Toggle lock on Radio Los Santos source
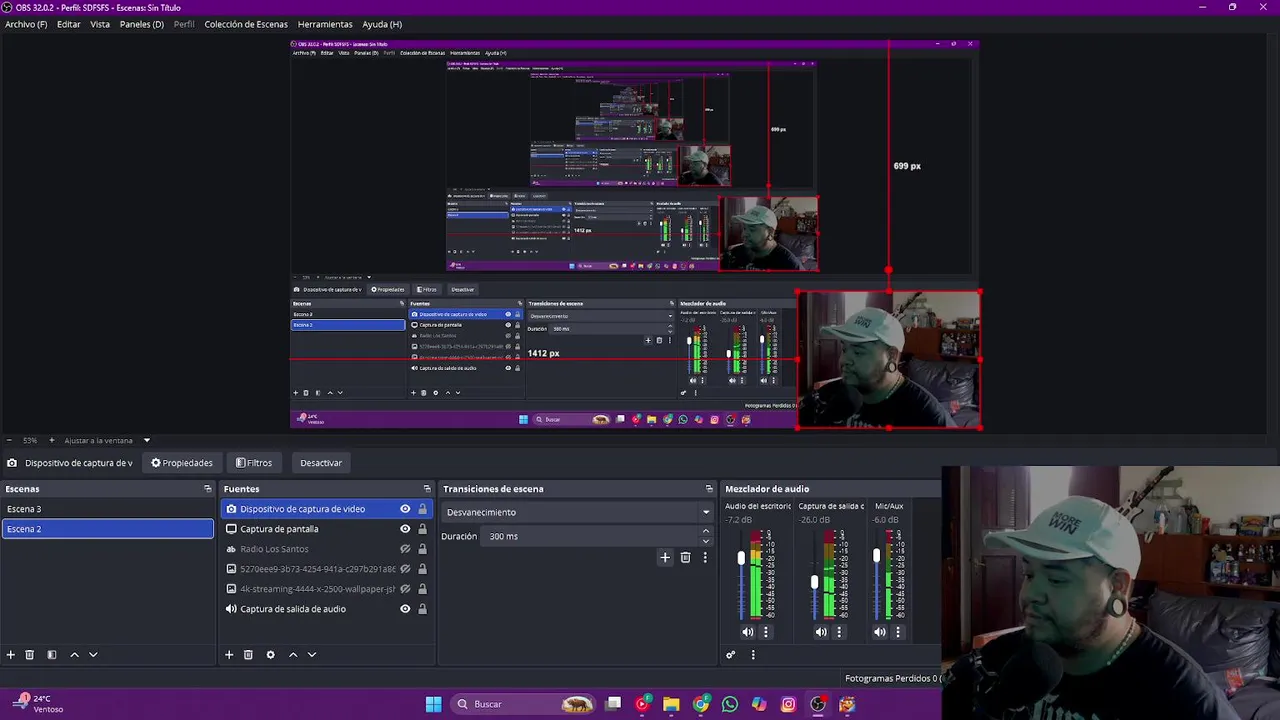1280x720 pixels. coord(422,549)
